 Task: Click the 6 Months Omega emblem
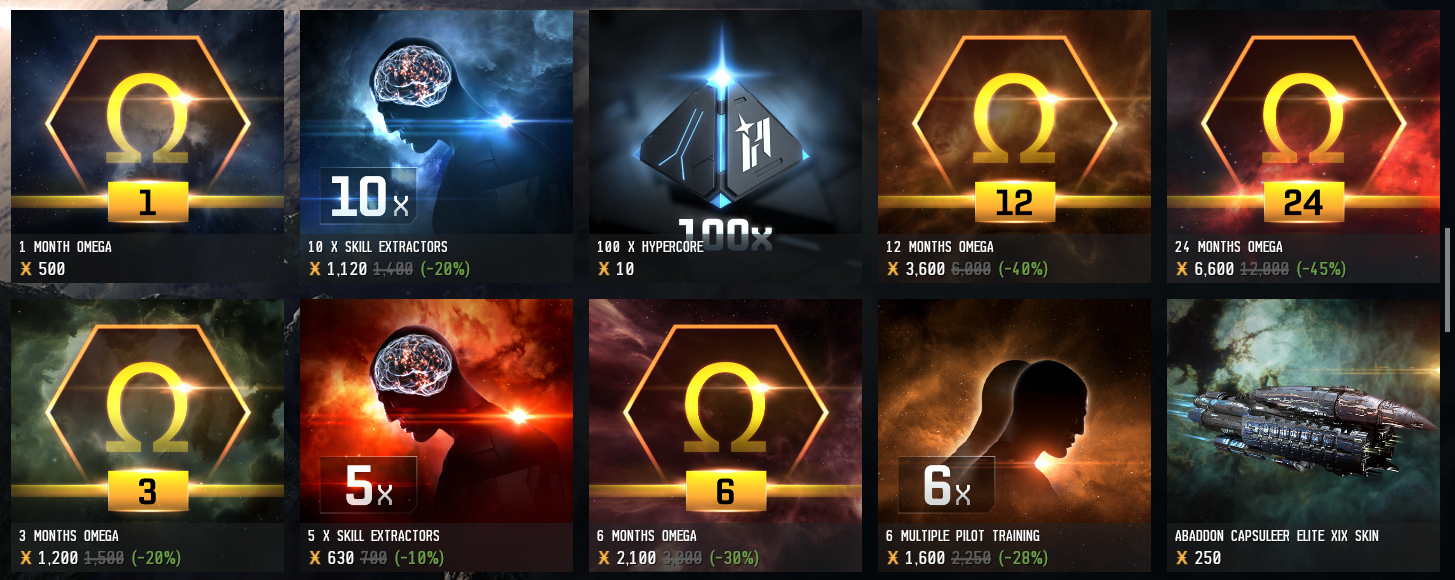point(725,411)
